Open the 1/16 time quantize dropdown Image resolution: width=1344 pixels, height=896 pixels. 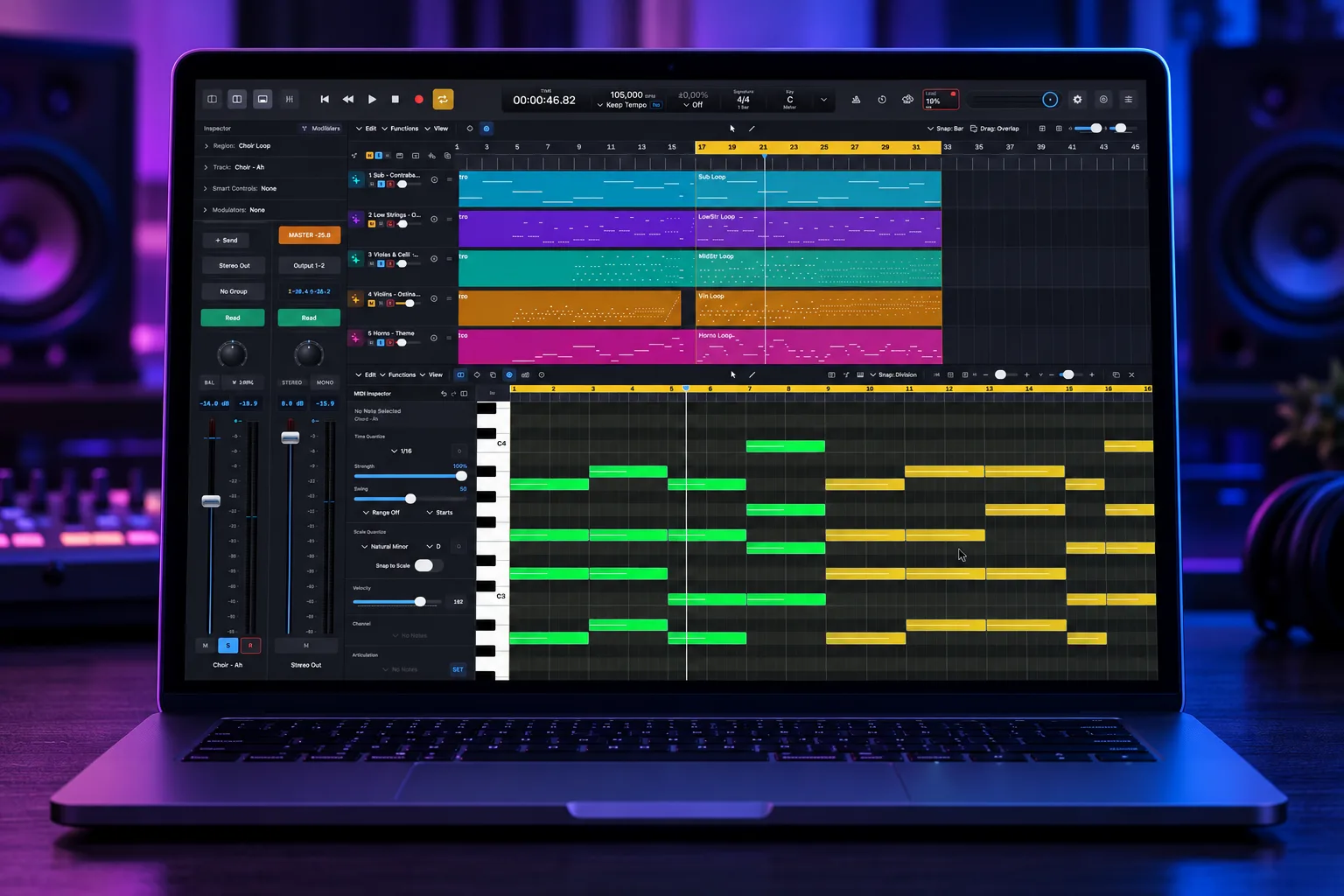point(402,451)
